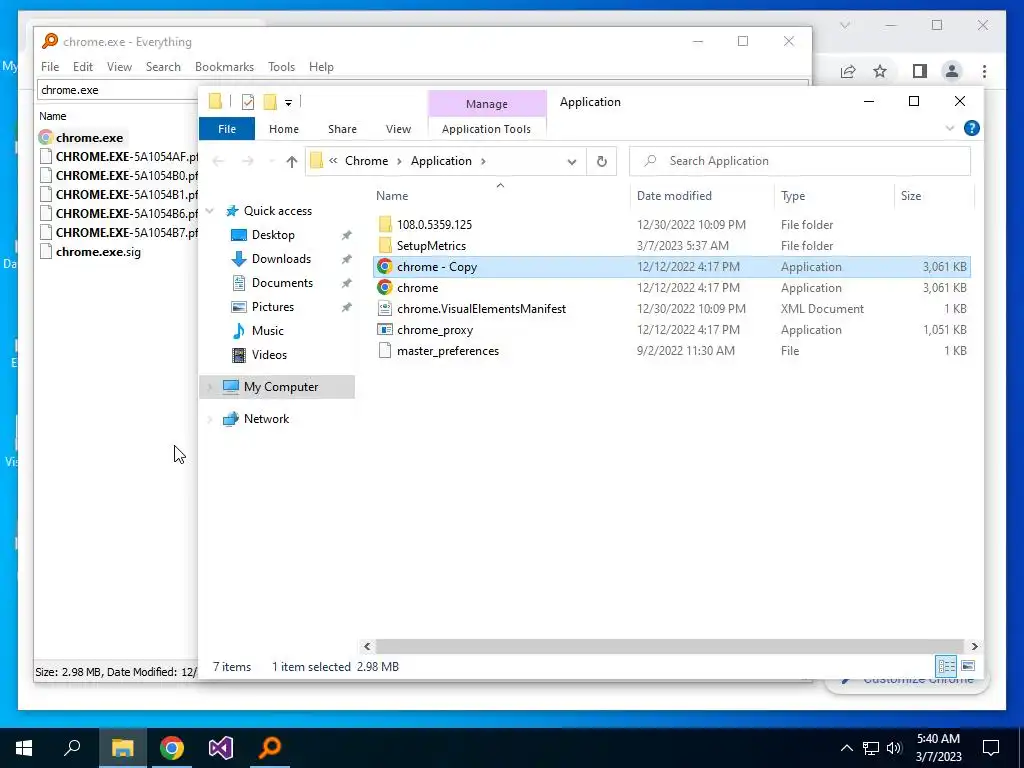
Task: Expand the My Computer tree node
Action: click(x=210, y=387)
